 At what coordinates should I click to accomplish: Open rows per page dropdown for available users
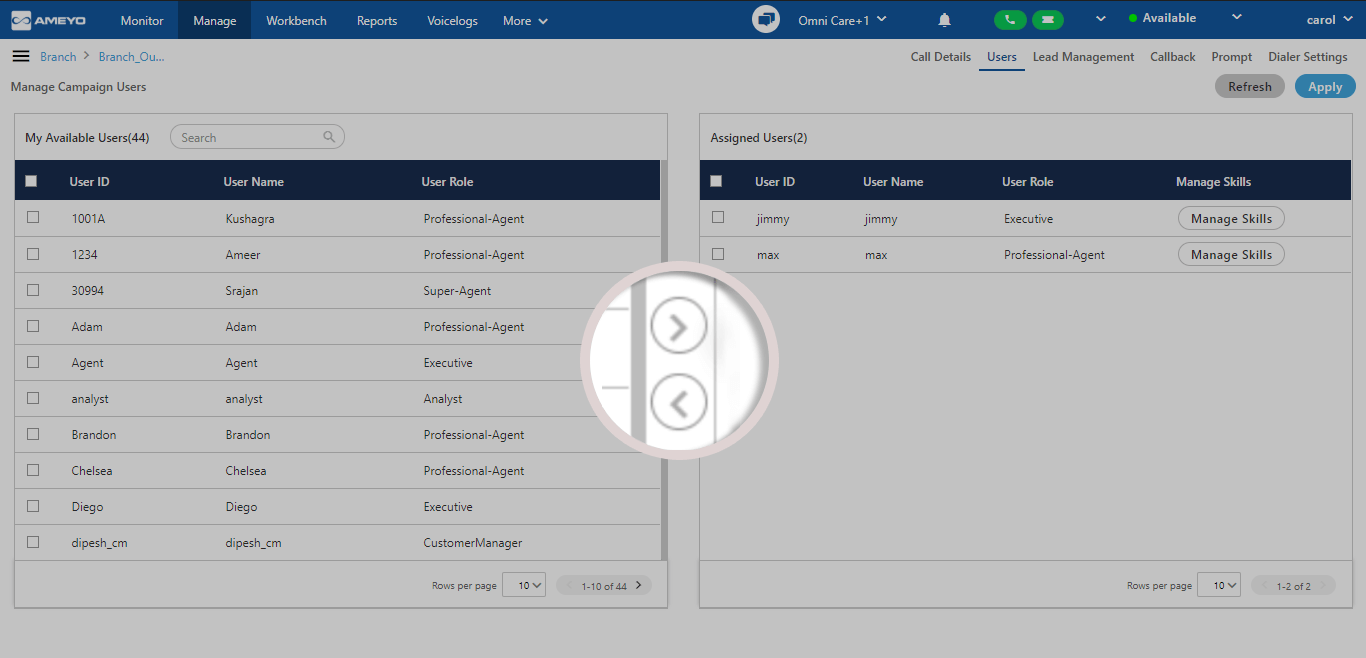point(524,585)
